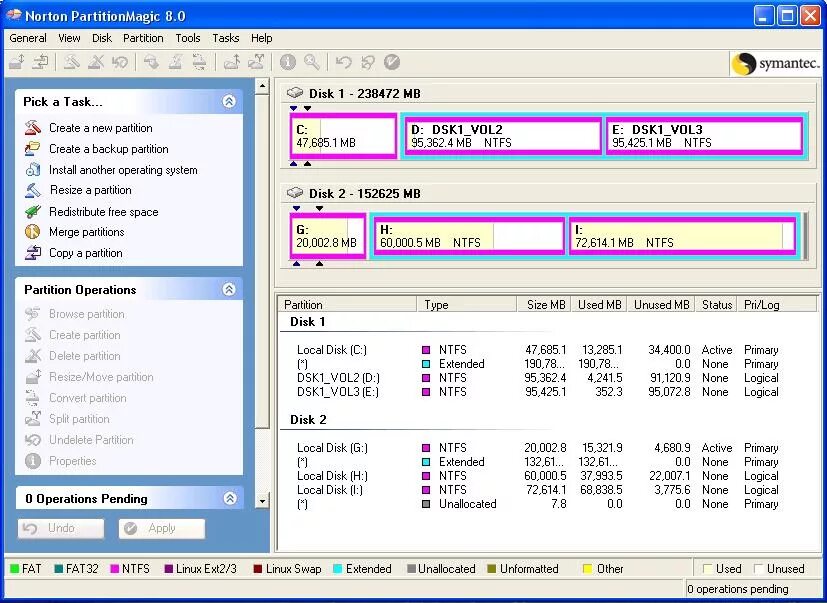Screen dimensions: 827x603
Task: Click the Disk 1 drive icon
Action: [295, 93]
